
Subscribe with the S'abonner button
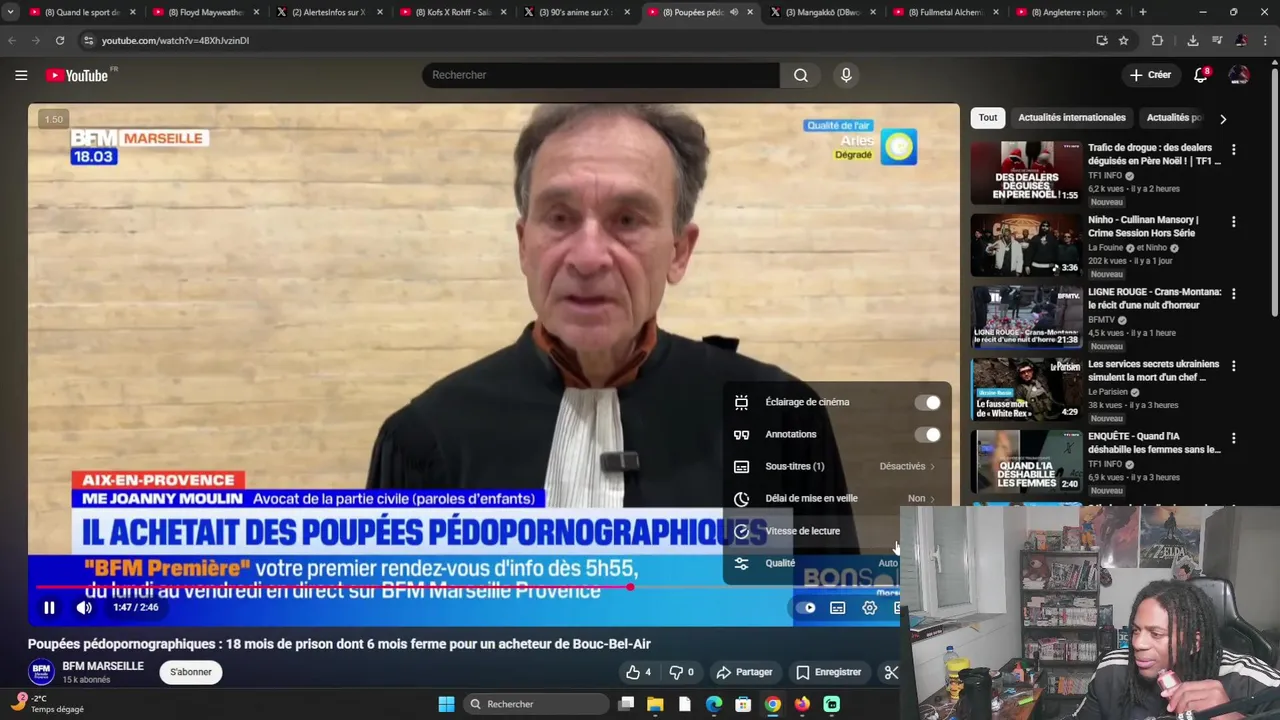(191, 672)
